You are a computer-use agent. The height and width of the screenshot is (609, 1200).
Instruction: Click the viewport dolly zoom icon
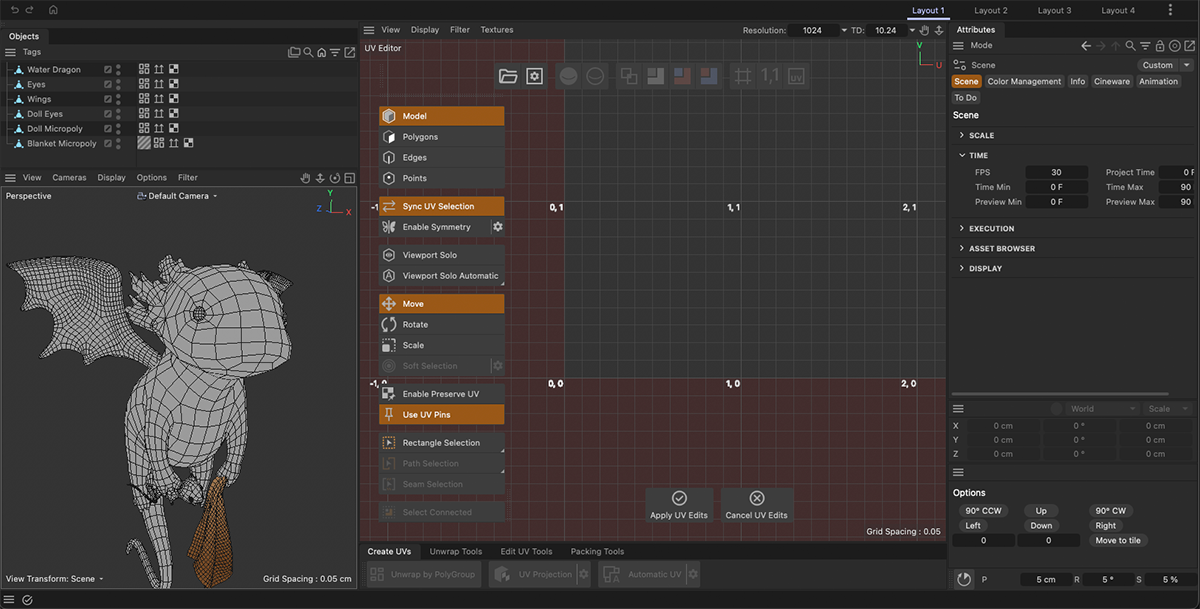pyautogui.click(x=320, y=178)
